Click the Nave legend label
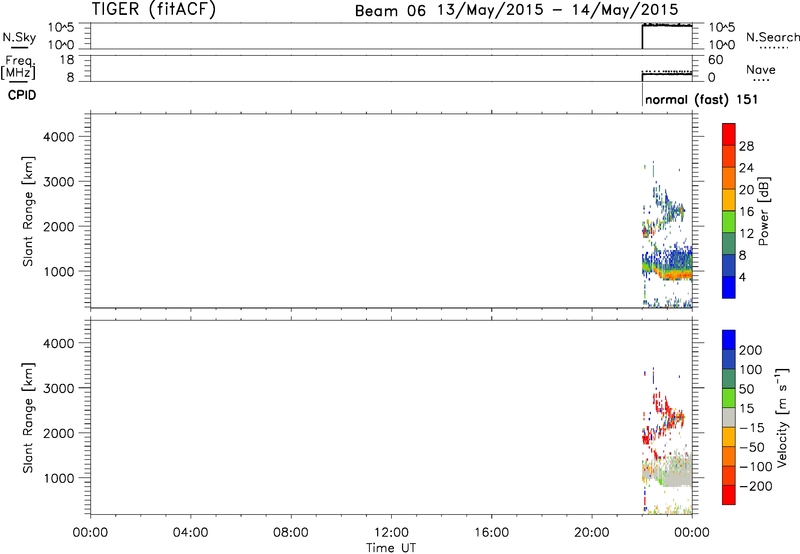The height and width of the screenshot is (554, 800). click(760, 70)
